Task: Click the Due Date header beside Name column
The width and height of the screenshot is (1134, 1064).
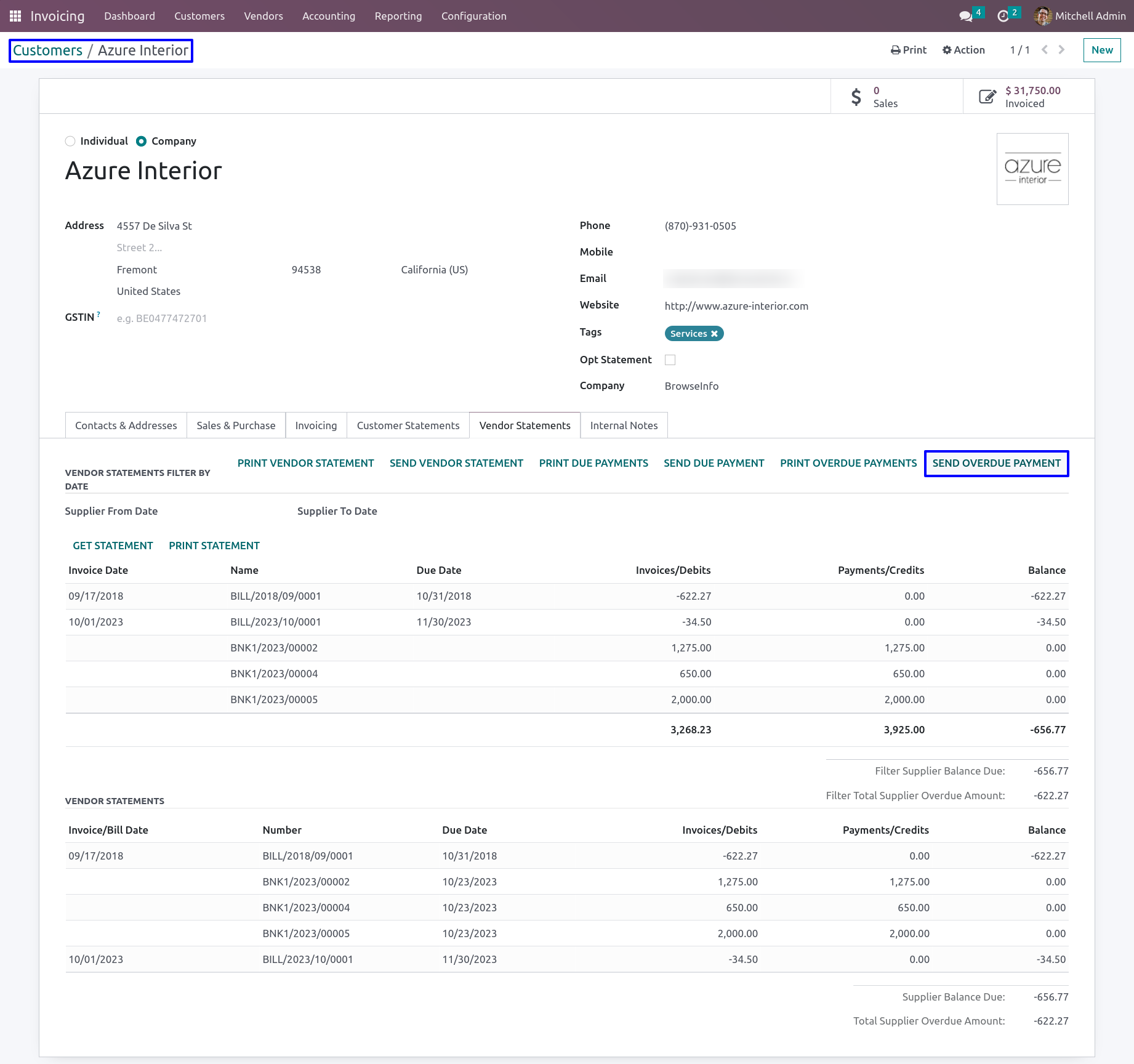Action: (439, 570)
